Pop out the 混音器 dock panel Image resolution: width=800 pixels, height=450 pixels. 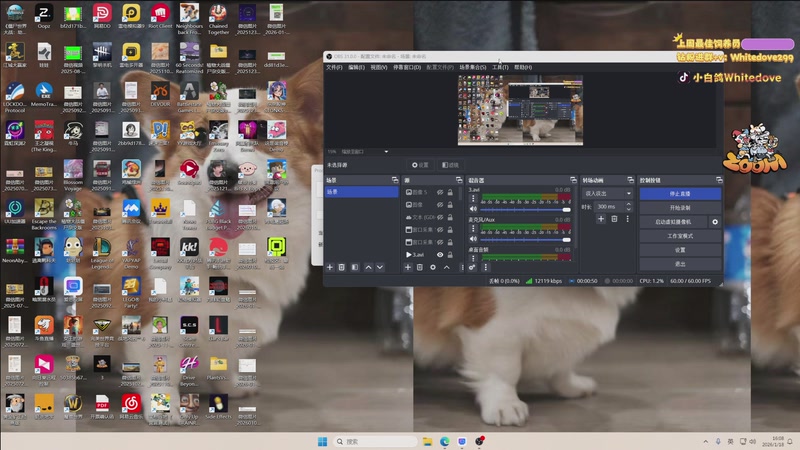[573, 180]
